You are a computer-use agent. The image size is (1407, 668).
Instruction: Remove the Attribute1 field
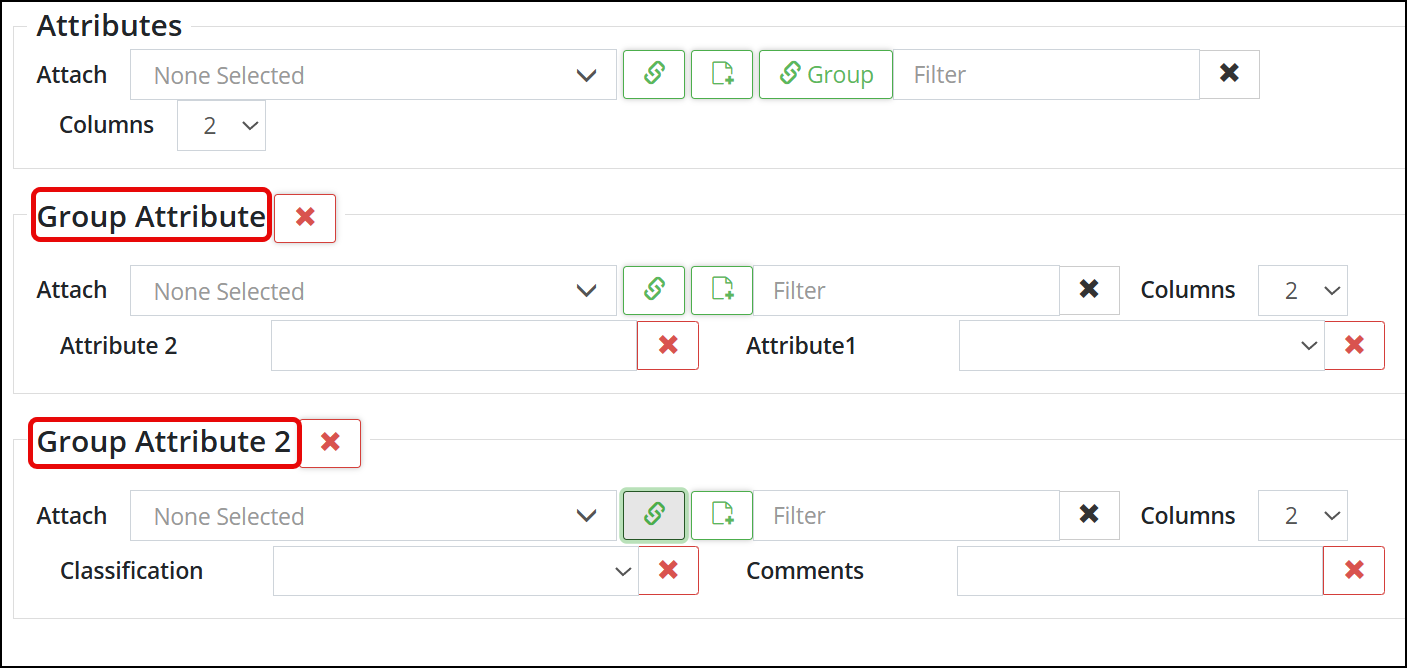[1354, 345]
